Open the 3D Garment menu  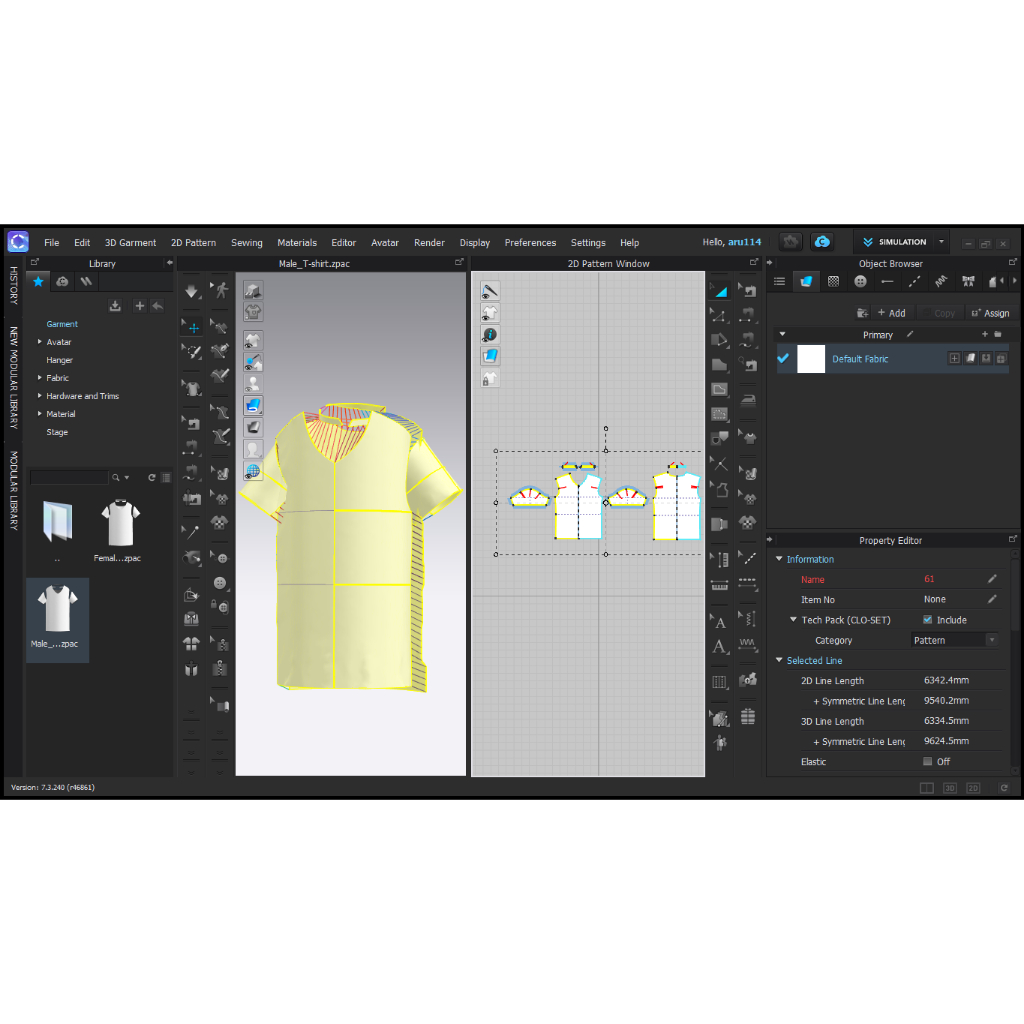tap(131, 242)
